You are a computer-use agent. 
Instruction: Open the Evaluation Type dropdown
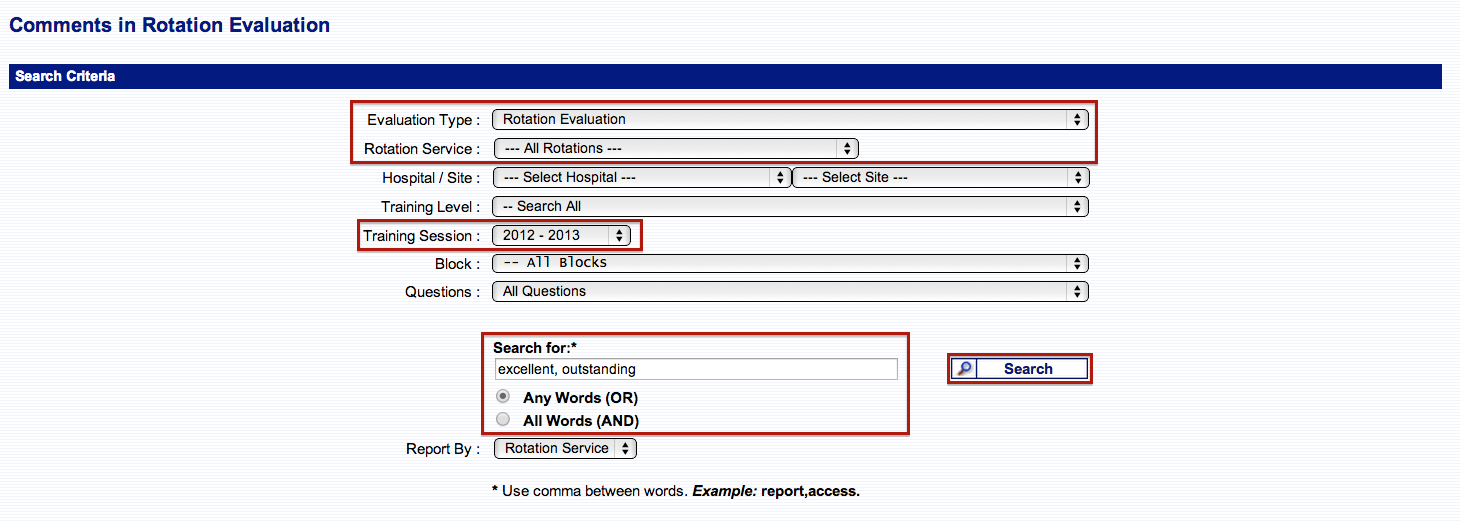(789, 119)
